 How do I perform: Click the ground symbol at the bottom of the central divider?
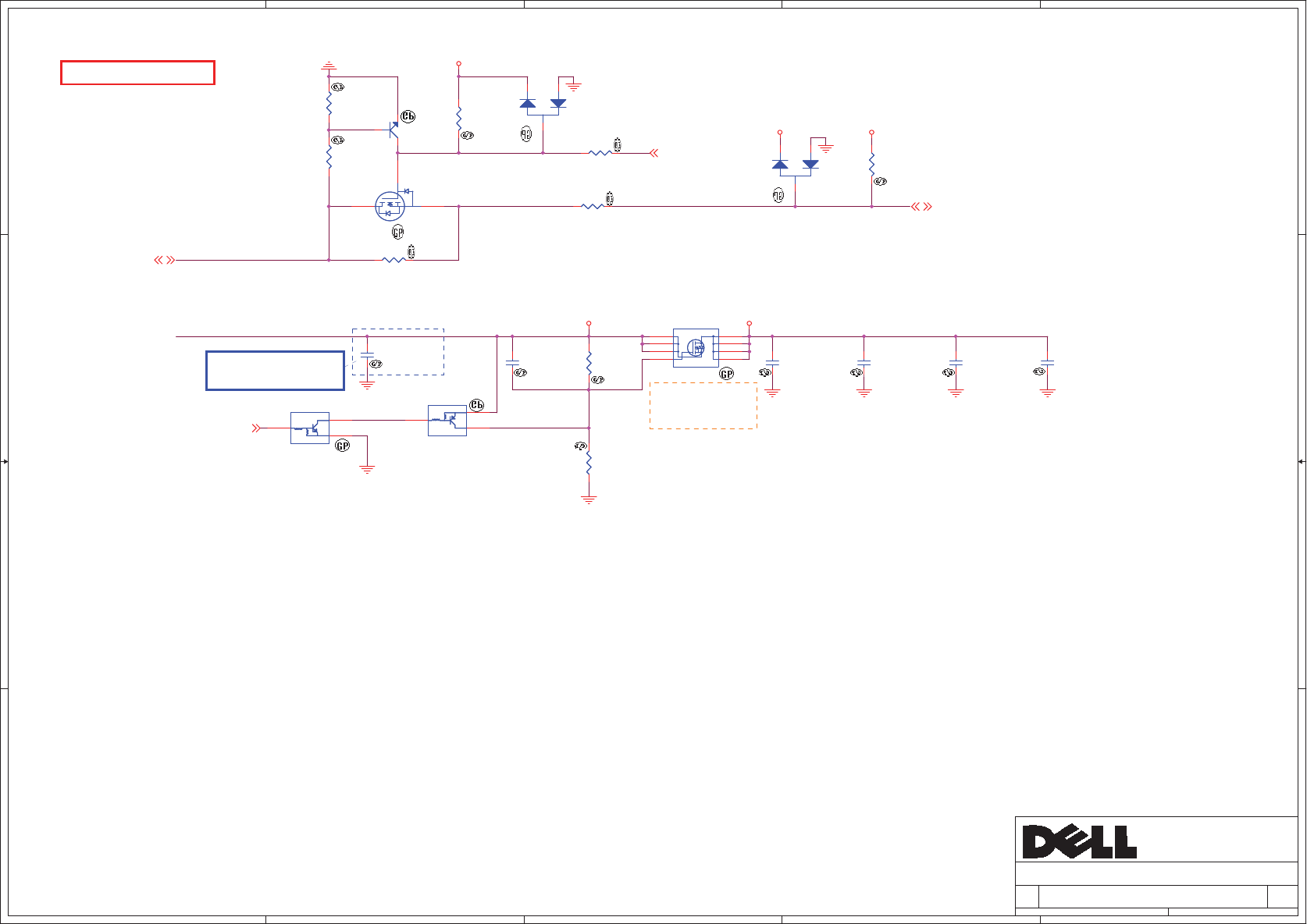589,499
